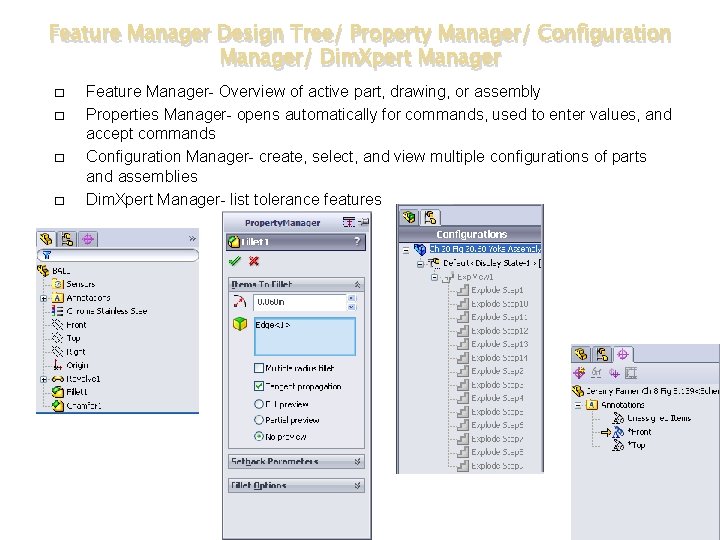Viewport: 720px width, 540px height.
Task: Click Show Tolerance Status icon in DimXpert toolbar
Action: tap(596, 373)
